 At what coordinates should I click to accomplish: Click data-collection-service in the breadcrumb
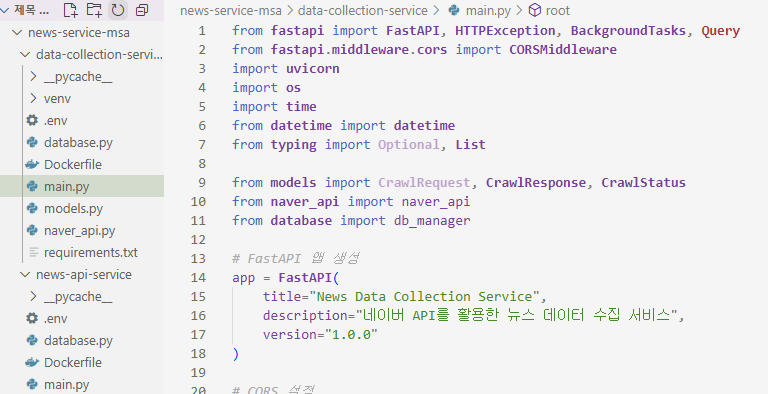pyautogui.click(x=362, y=10)
